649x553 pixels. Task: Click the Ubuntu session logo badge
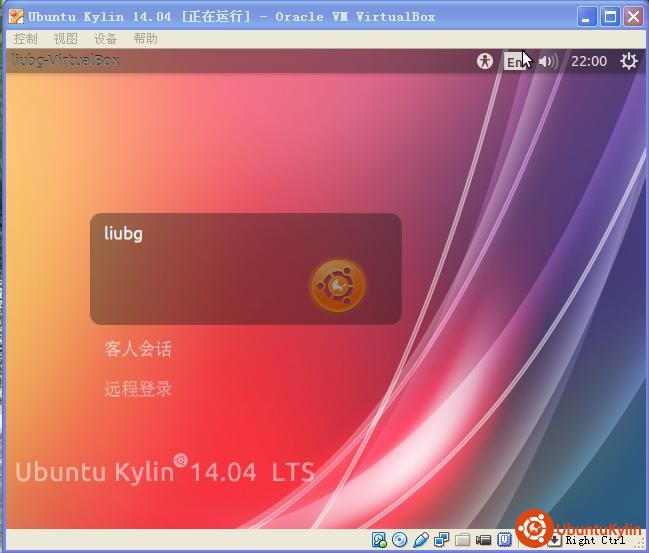338,286
